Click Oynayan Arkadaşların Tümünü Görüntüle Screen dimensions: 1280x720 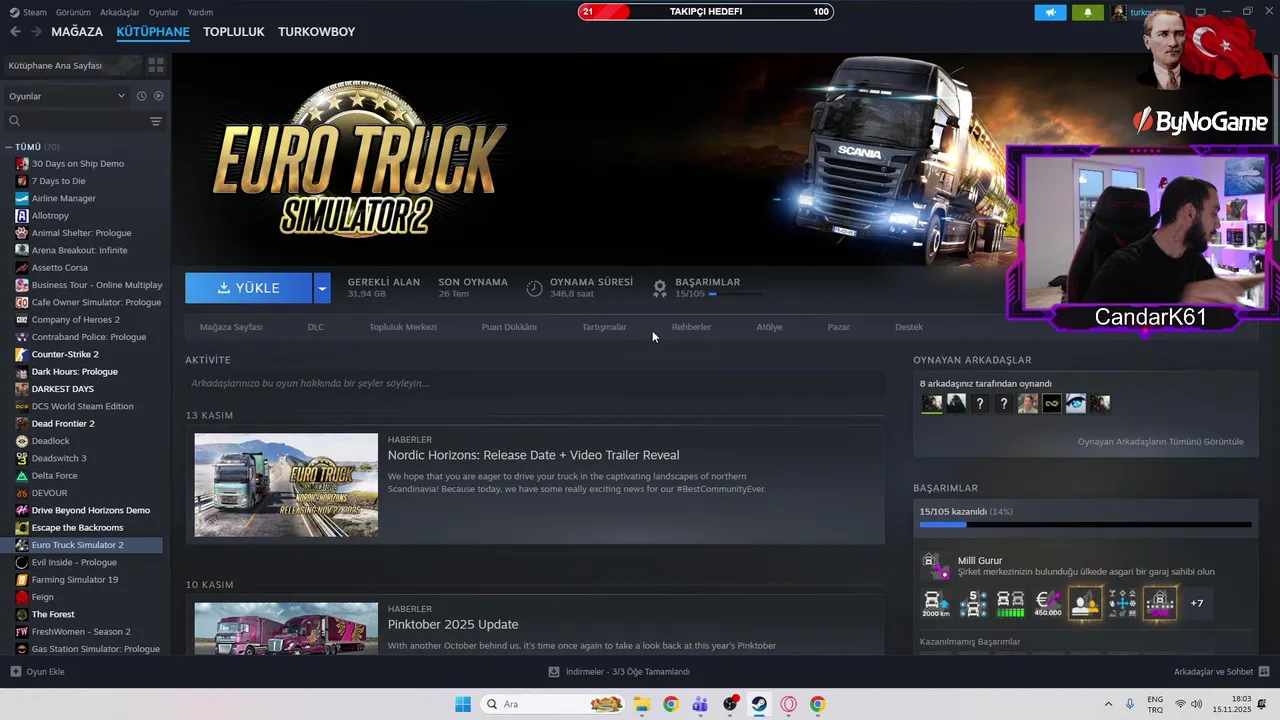(1160, 442)
